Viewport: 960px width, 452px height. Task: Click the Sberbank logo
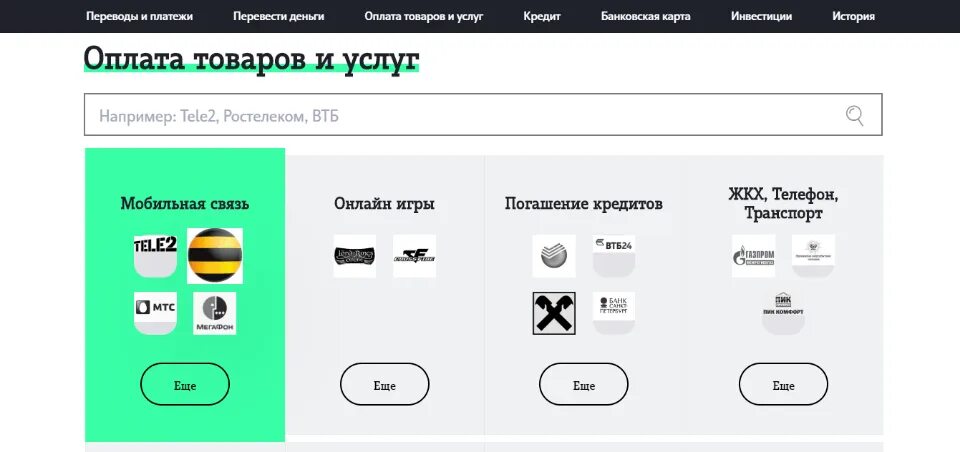click(x=554, y=256)
